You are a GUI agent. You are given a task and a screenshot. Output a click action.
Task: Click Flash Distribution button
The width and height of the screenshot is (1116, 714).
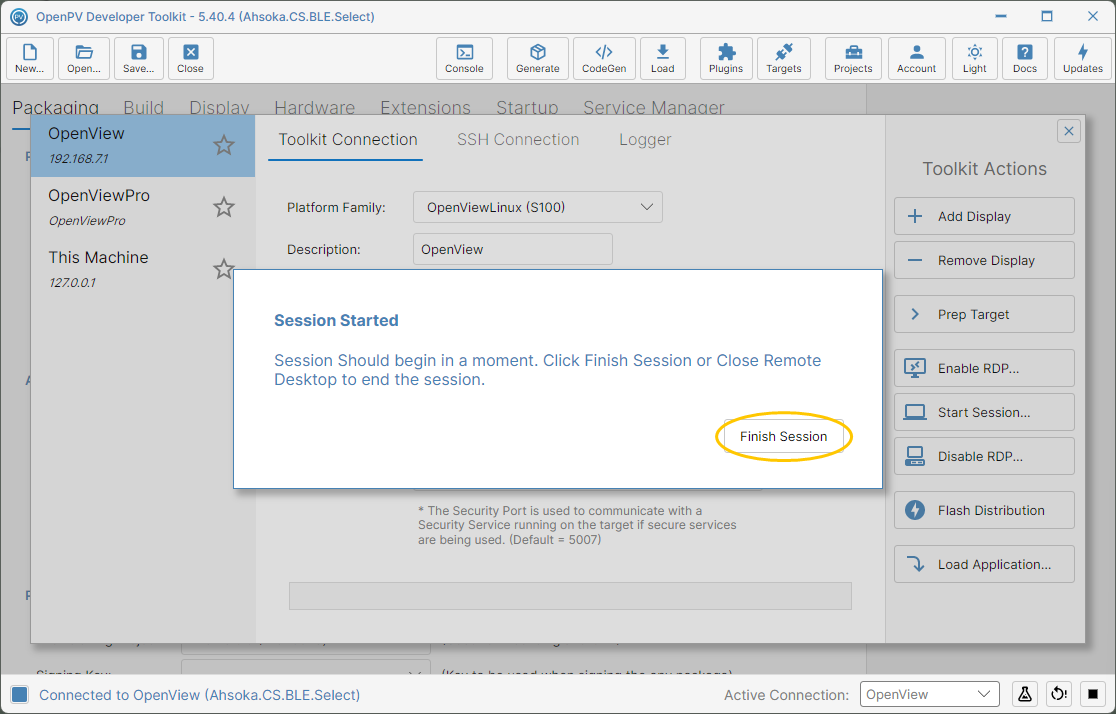click(x=984, y=510)
